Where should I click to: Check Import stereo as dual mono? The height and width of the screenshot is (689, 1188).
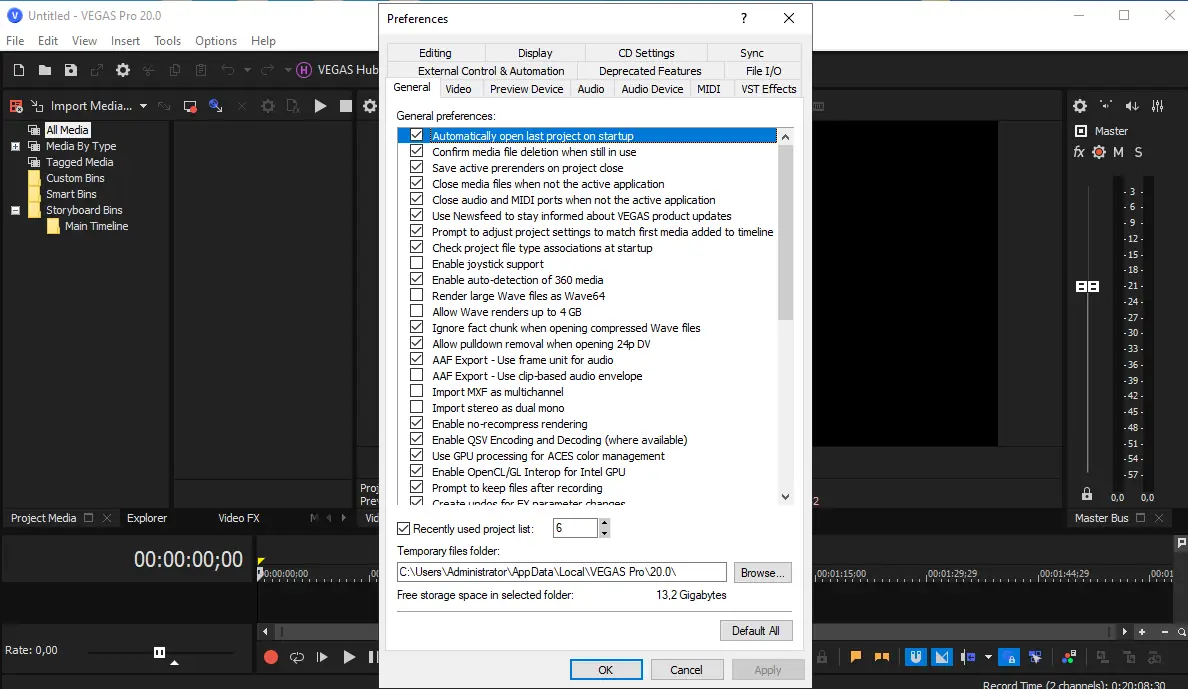(x=416, y=407)
